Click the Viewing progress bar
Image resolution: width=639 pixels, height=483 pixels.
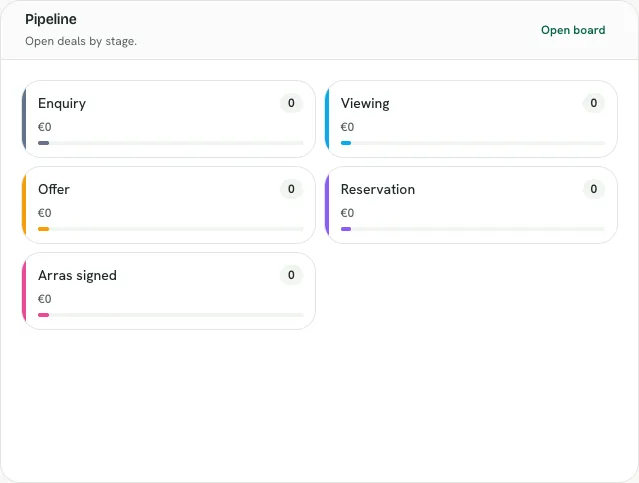(473, 143)
